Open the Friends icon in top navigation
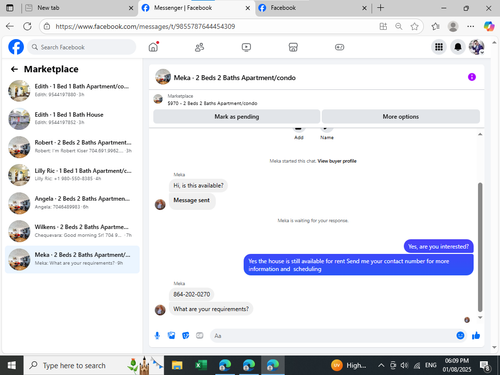This screenshot has width=500, height=375. click(x=199, y=47)
